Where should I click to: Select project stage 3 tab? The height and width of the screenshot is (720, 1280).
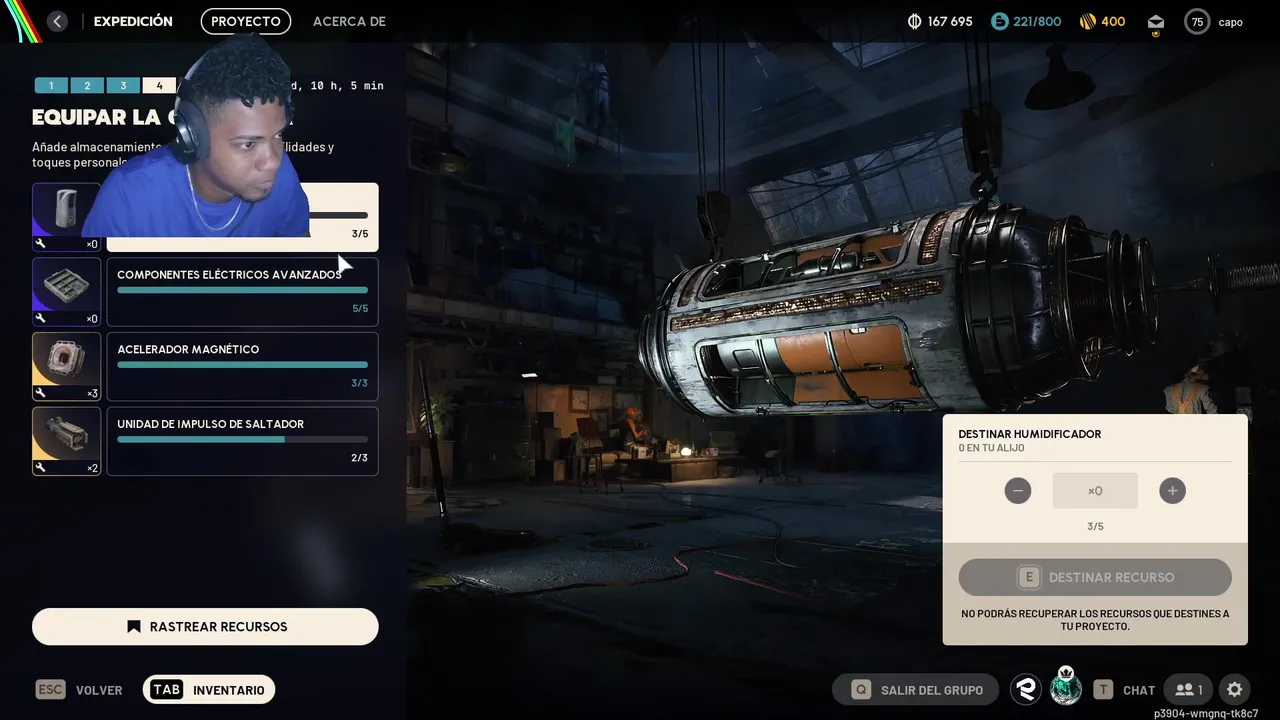pos(123,86)
